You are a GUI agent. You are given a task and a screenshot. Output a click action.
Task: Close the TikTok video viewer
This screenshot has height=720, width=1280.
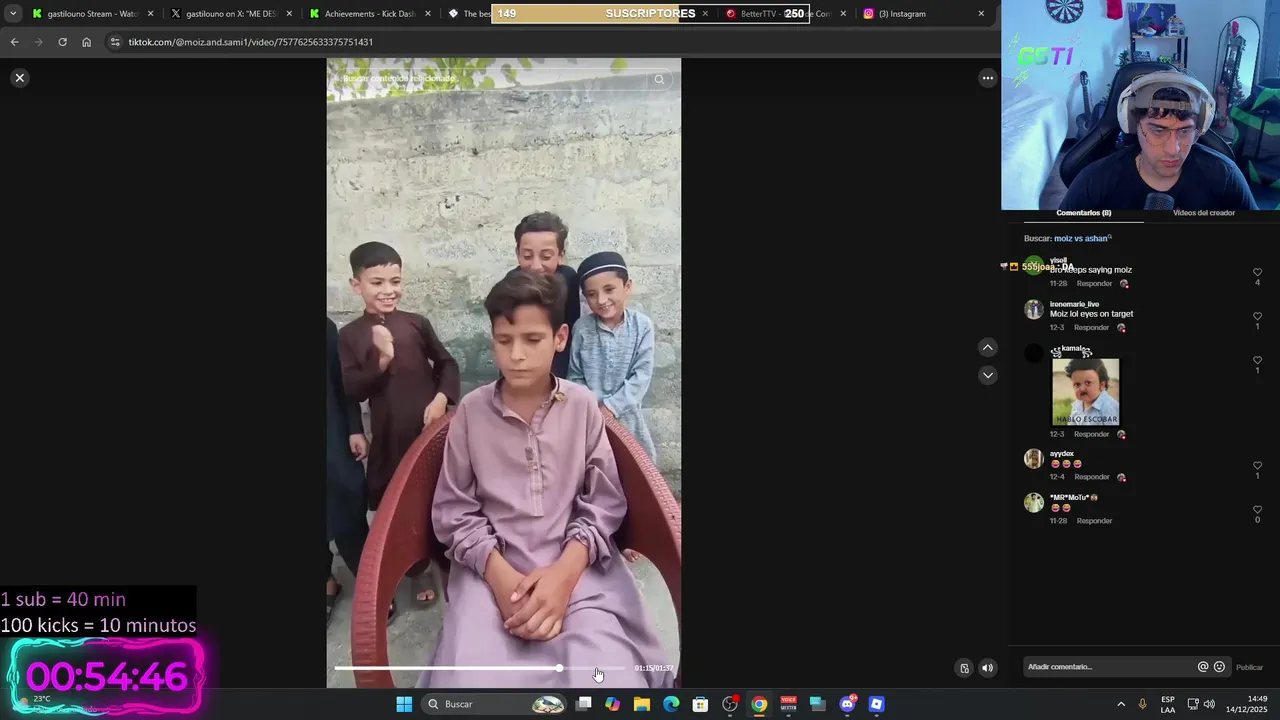click(x=19, y=78)
